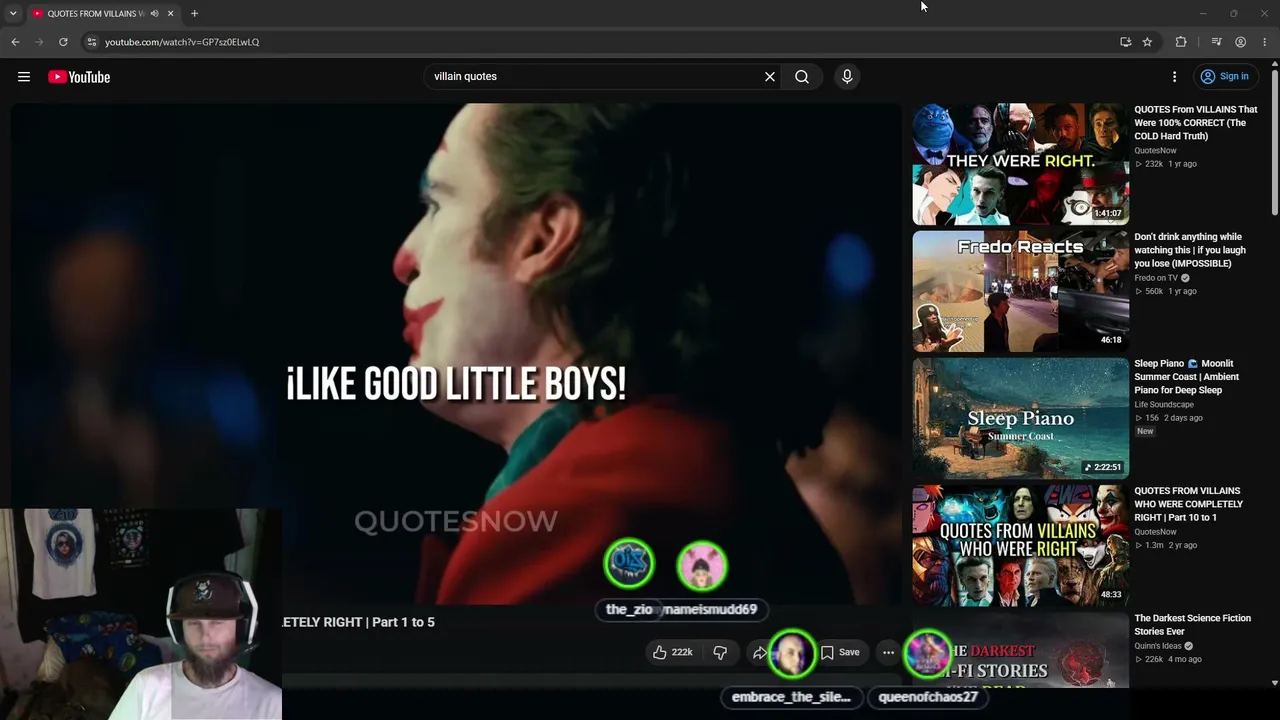
Task: Save the video to a playlist
Action: (840, 653)
